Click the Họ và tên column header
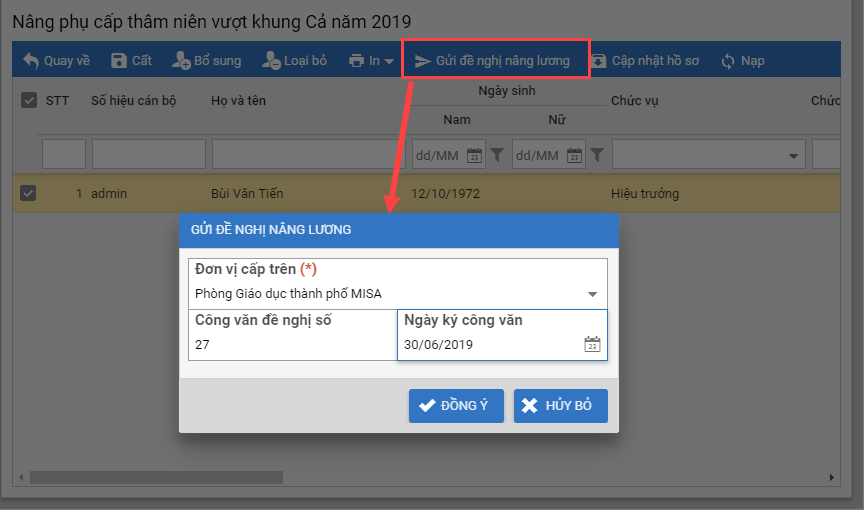Image resolution: width=864 pixels, height=510 pixels. 238,101
